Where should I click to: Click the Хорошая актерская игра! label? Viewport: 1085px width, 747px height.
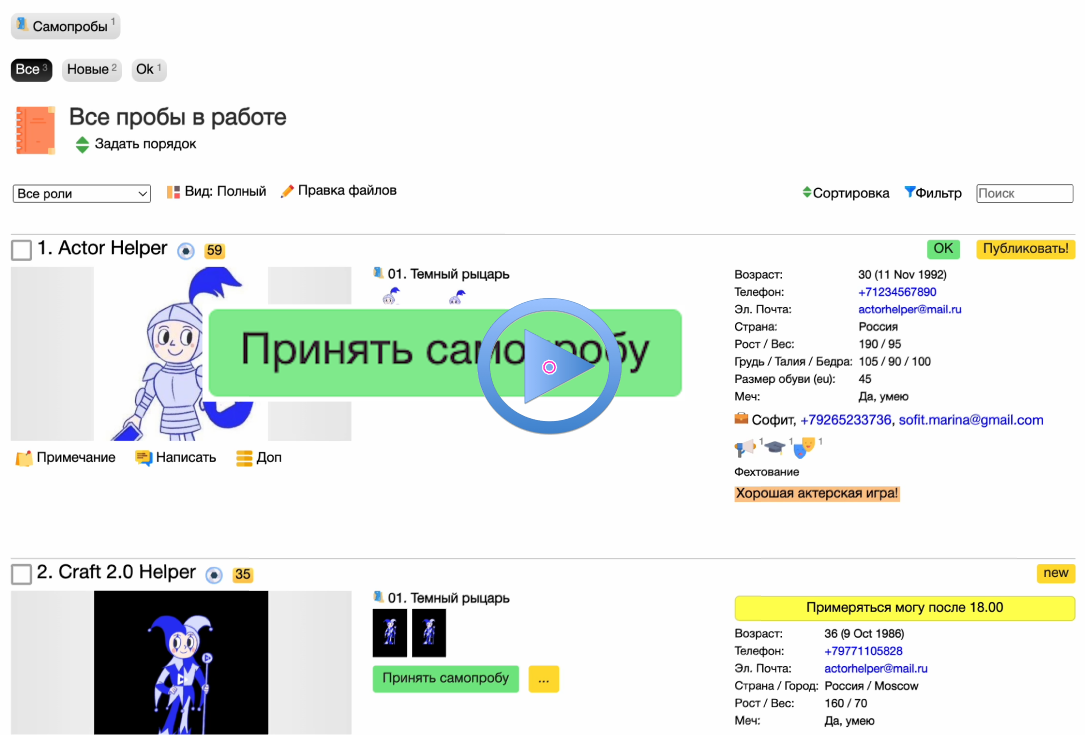tap(817, 493)
